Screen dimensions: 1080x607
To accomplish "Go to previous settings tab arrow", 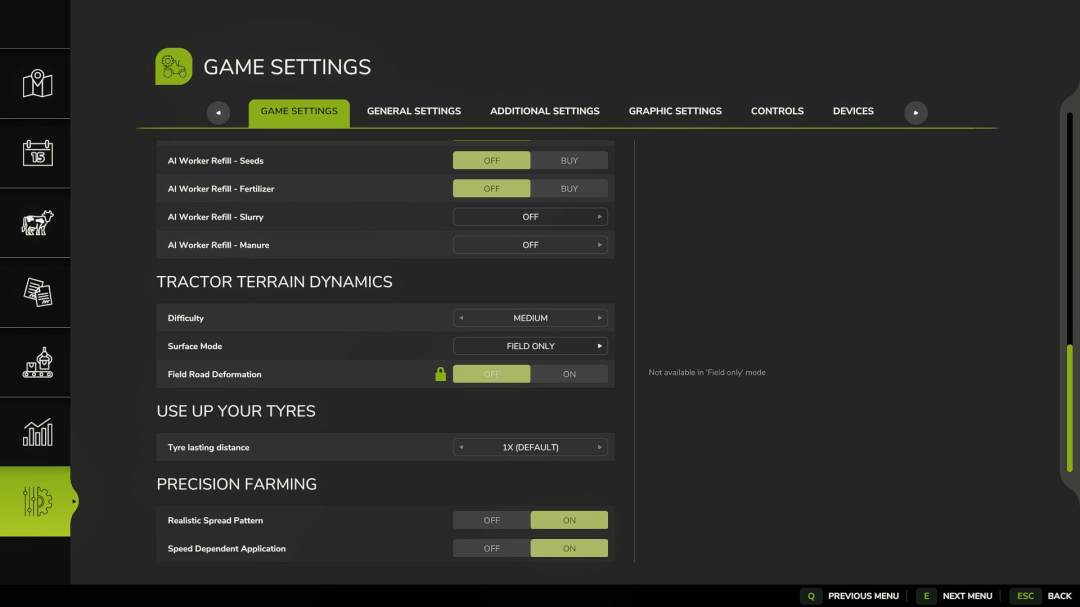I will [x=218, y=112].
